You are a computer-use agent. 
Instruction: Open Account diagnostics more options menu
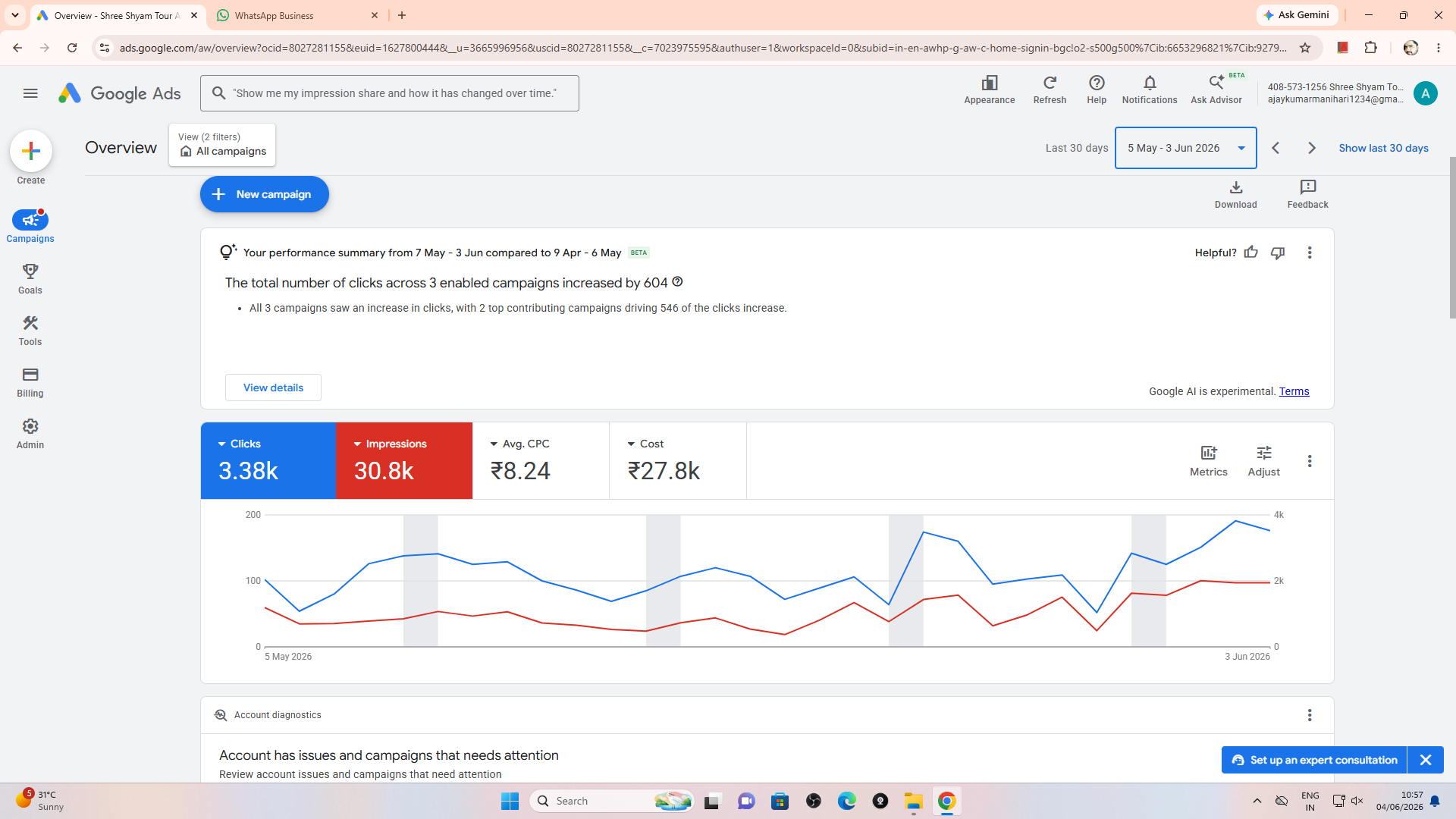point(1310,715)
